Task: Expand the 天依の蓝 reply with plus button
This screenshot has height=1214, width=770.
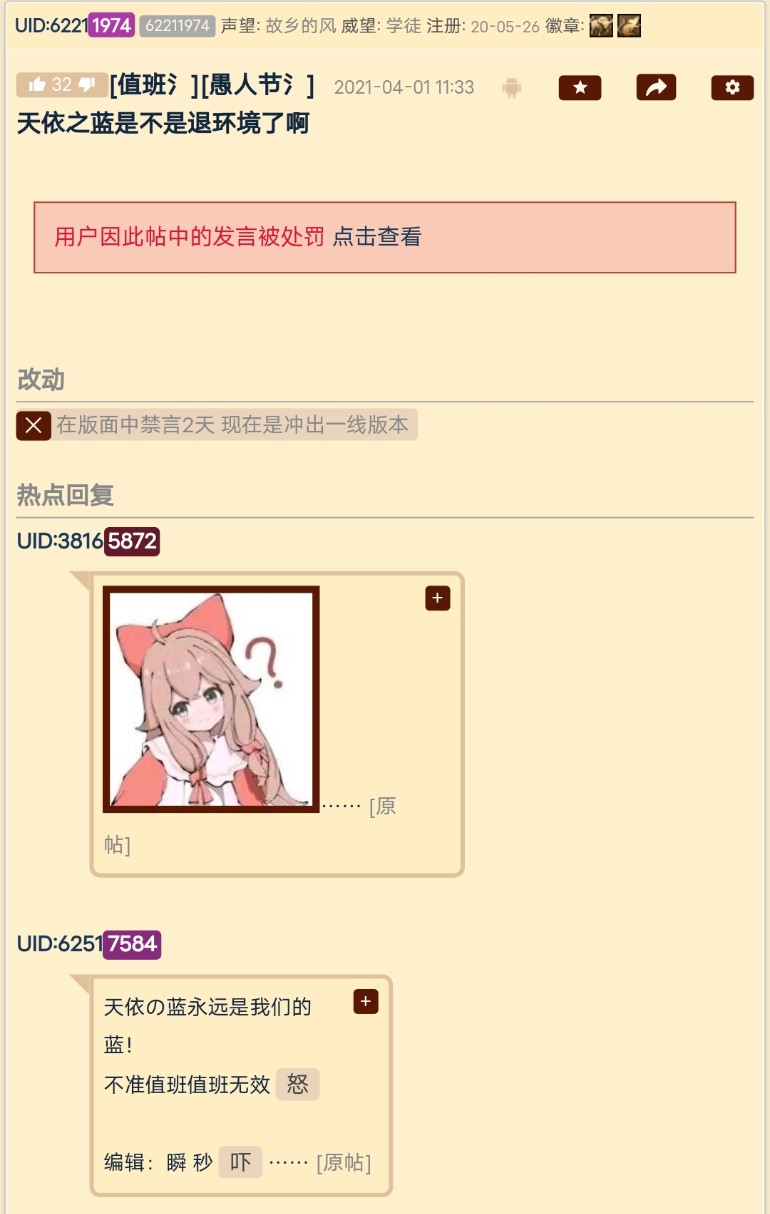Action: [366, 1001]
